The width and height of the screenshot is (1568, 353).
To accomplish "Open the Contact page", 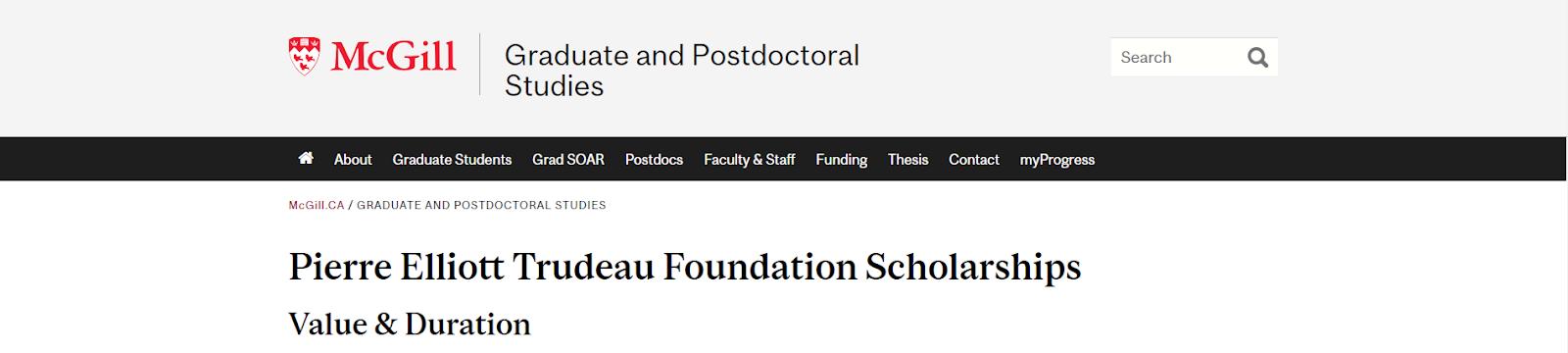I will (974, 159).
